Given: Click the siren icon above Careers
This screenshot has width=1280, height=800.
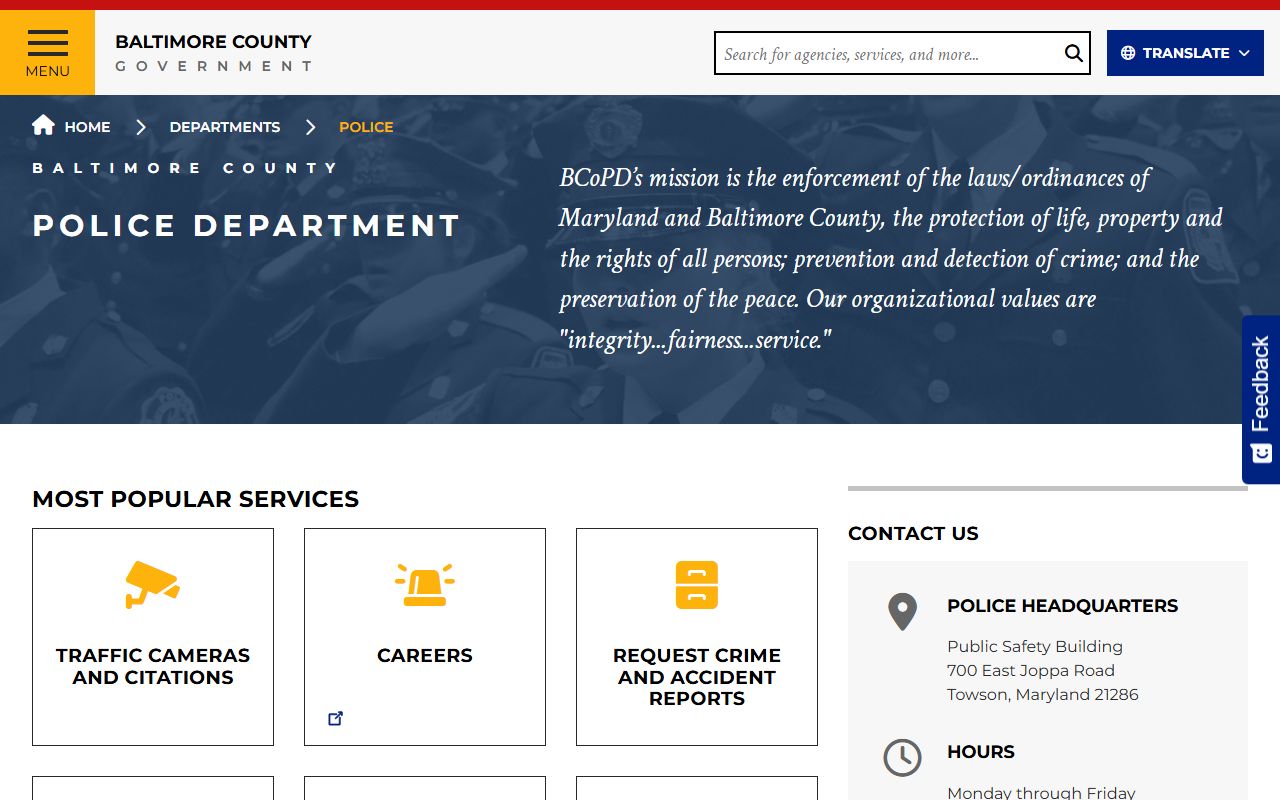Looking at the screenshot, I should click(x=425, y=585).
